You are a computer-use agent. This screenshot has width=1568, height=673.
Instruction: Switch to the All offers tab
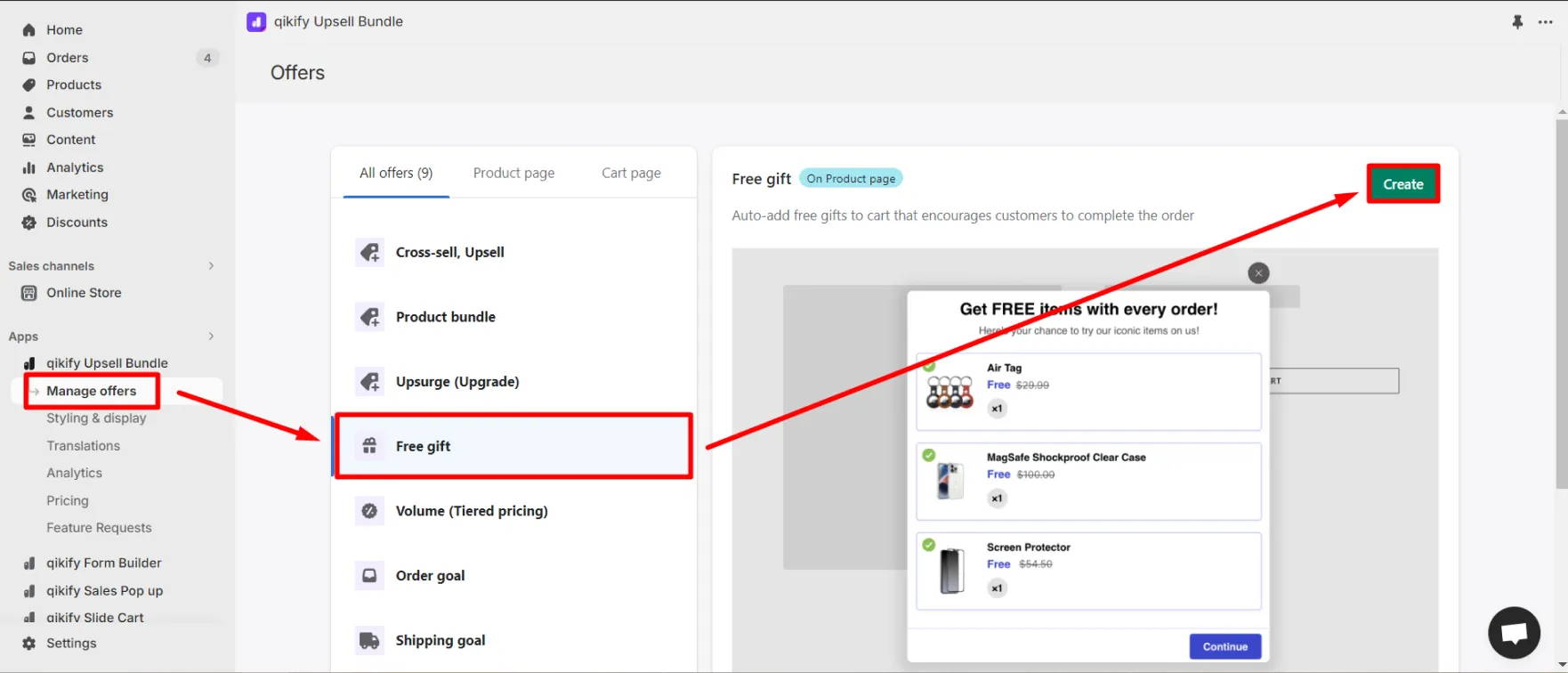coord(396,173)
